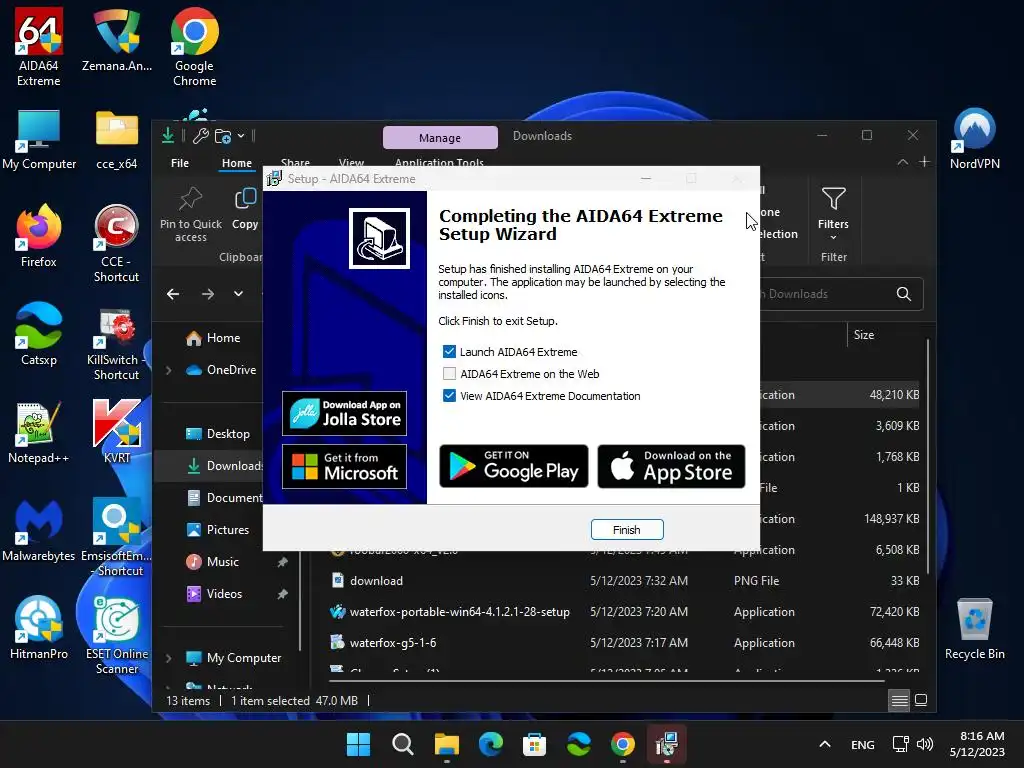Click the Jolla Store download badge

coord(344,413)
